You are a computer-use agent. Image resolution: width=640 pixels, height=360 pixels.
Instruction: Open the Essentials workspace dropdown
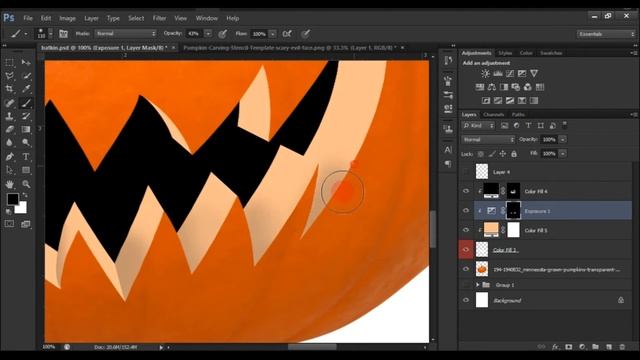click(x=606, y=34)
